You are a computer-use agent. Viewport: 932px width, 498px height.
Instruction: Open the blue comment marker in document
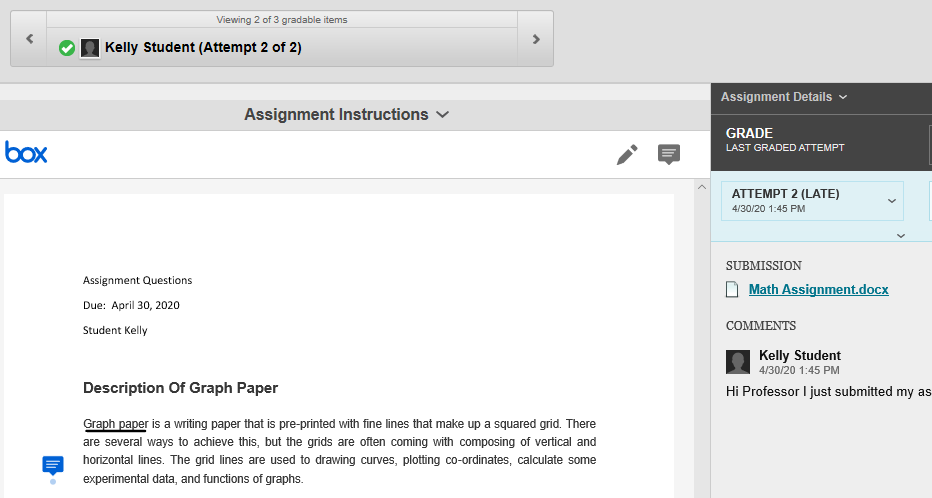[x=53, y=465]
